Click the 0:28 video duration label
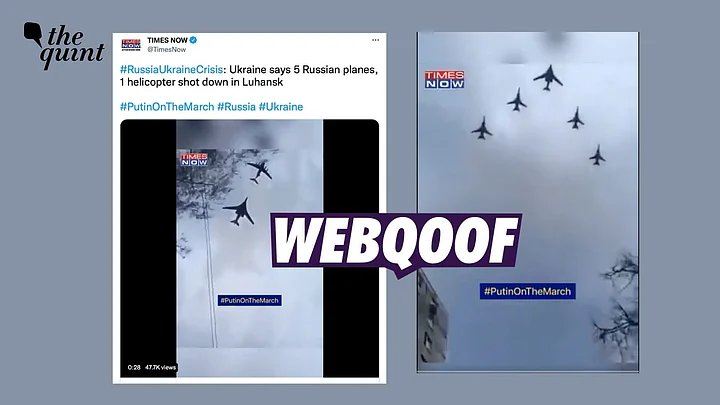This screenshot has height=405, width=720. [134, 367]
